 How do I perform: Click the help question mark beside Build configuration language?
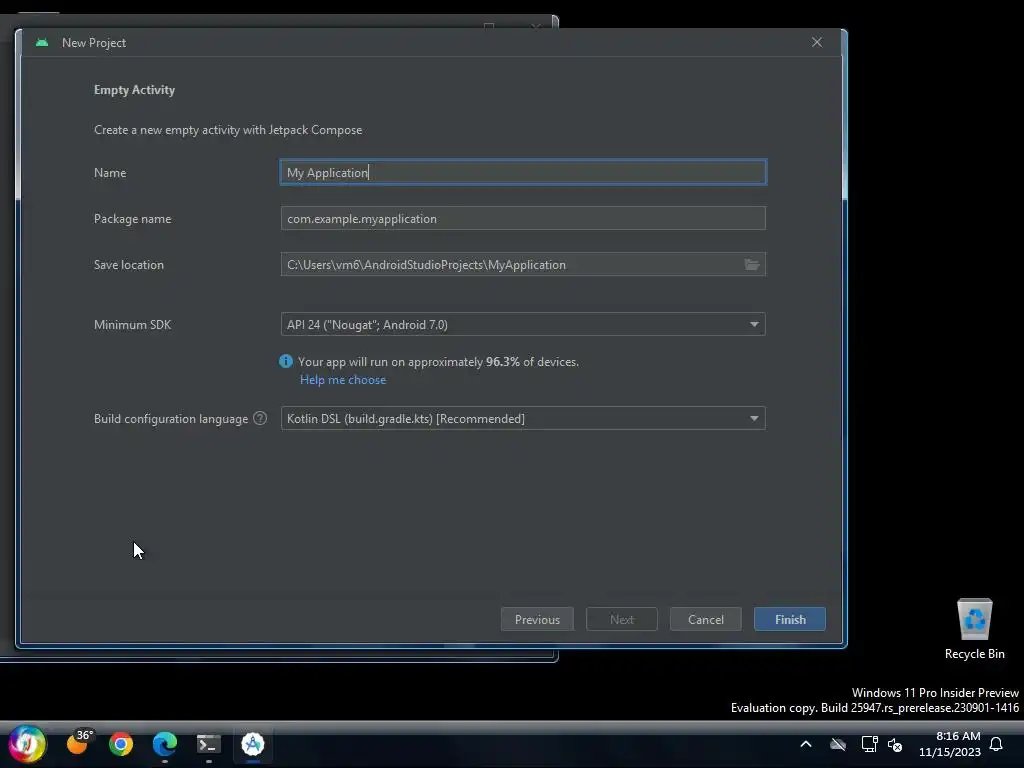pos(260,419)
